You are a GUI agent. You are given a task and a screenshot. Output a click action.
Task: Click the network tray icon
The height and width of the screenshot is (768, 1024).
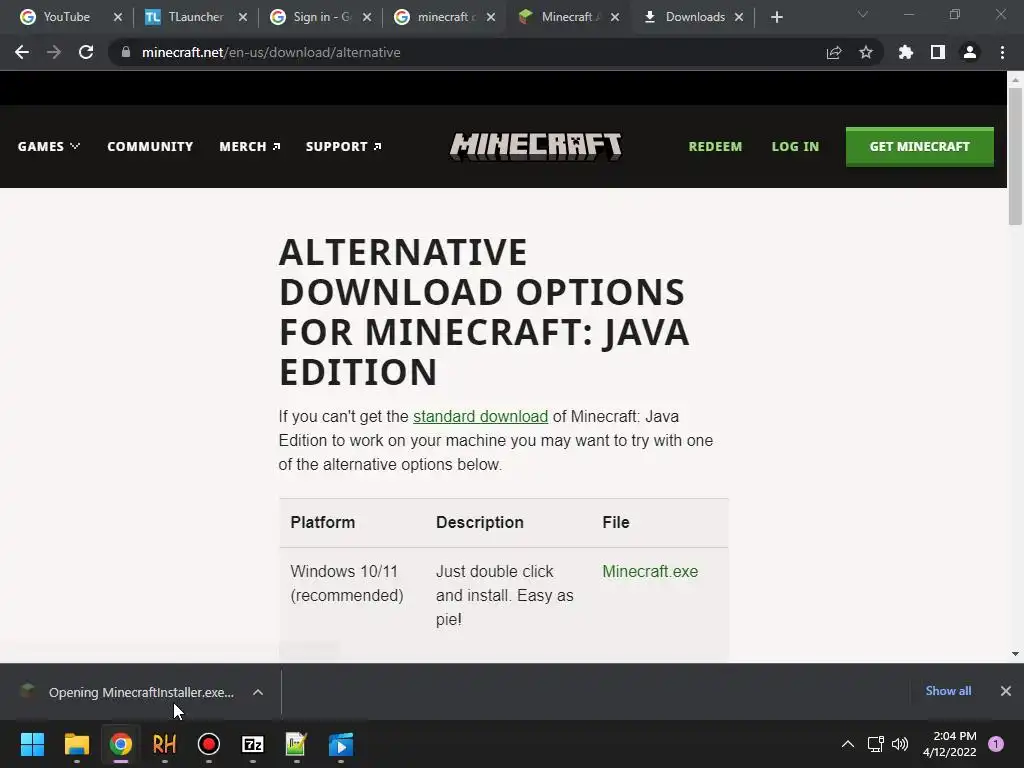875,744
